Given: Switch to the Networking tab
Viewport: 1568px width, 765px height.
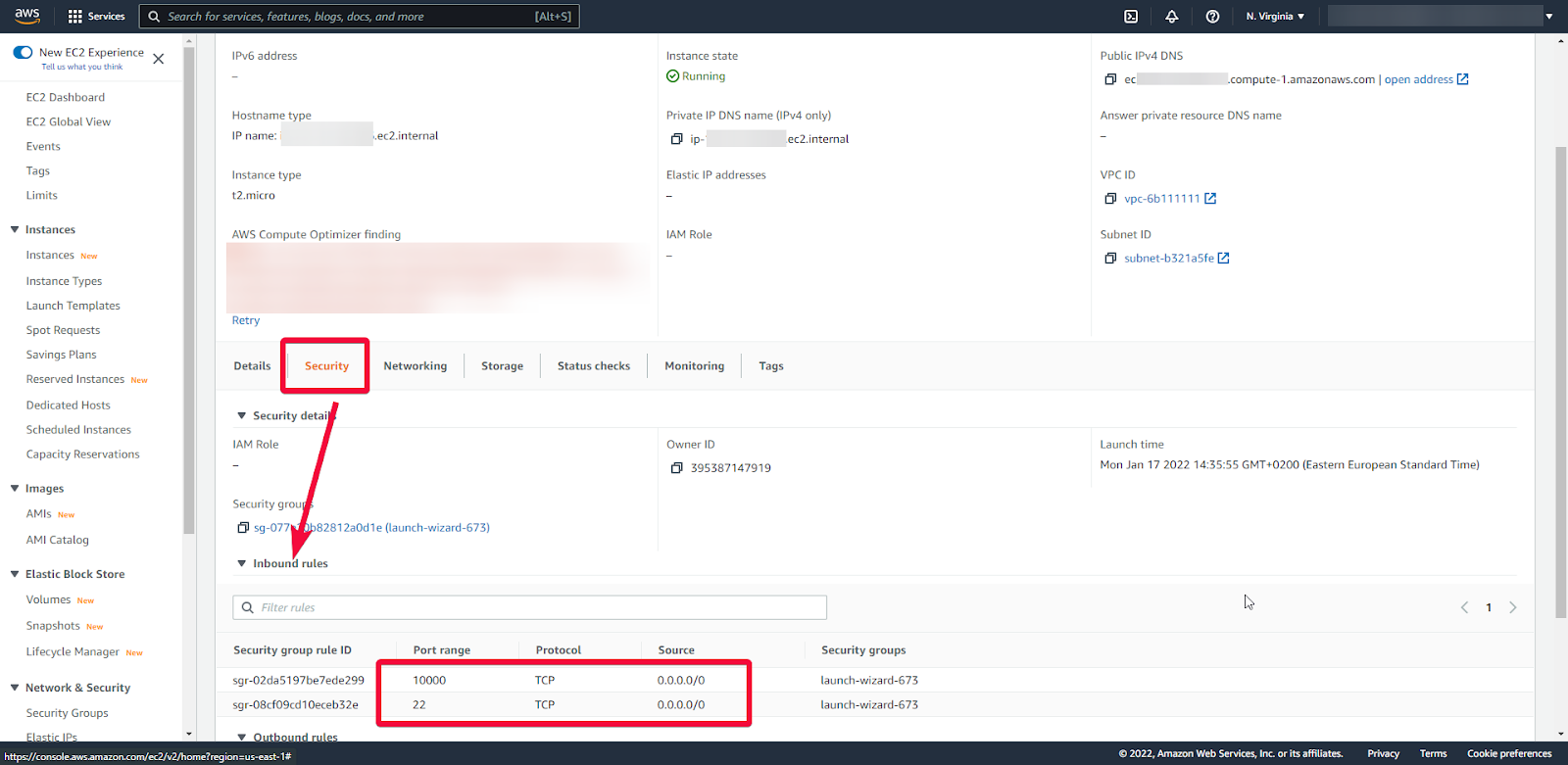Looking at the screenshot, I should coord(416,366).
